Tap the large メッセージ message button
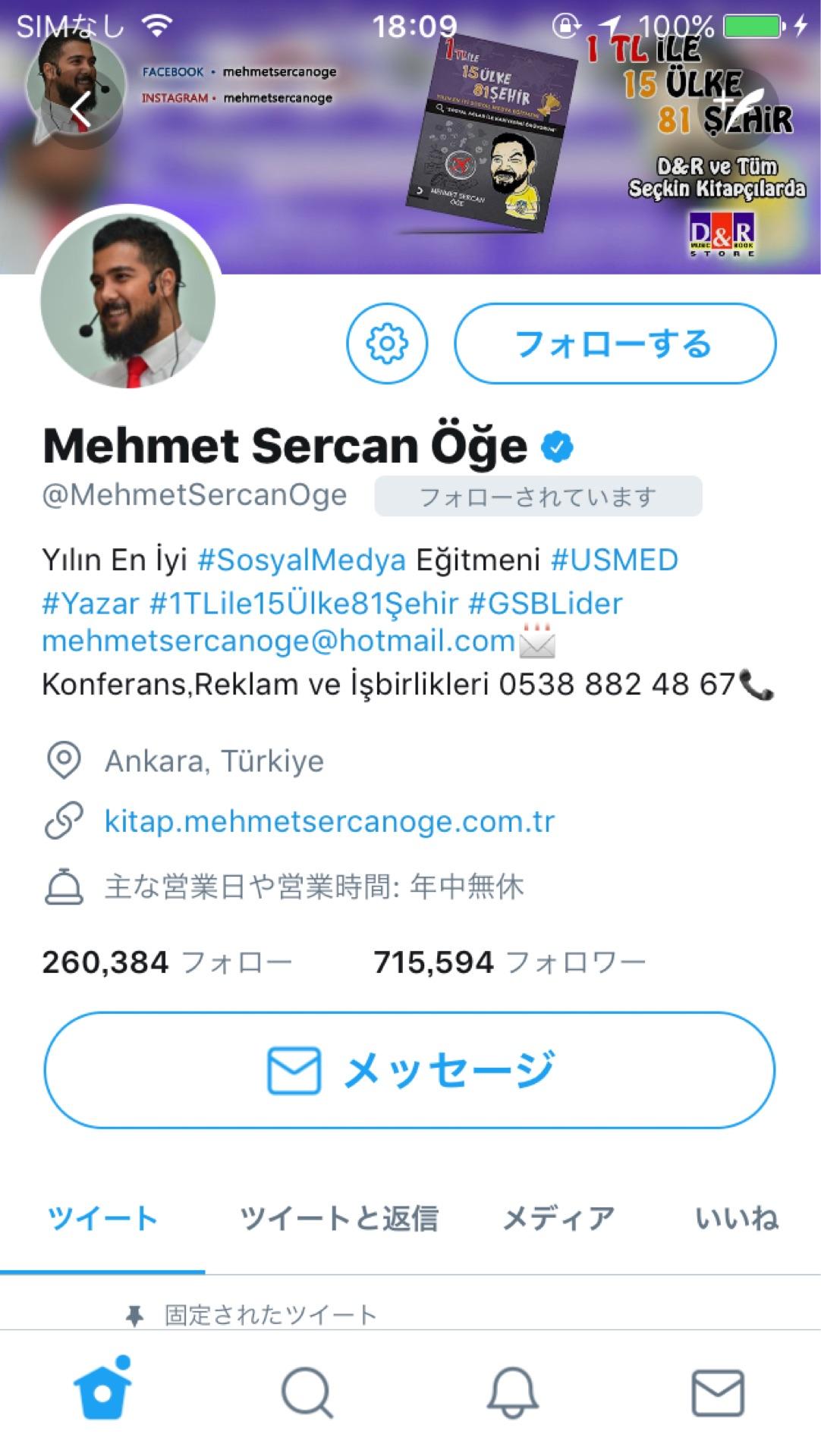The image size is (821, 1456). click(410, 1070)
